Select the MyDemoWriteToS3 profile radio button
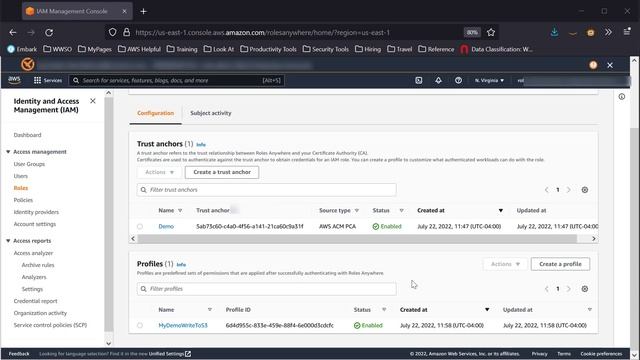This screenshot has height=360, width=640. coord(140,326)
